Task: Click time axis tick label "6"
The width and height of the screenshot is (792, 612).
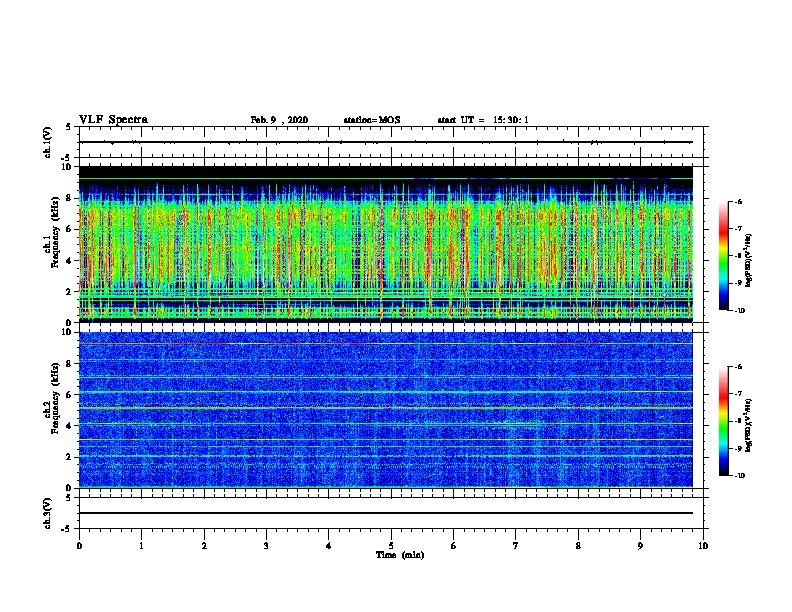Action: (x=454, y=546)
